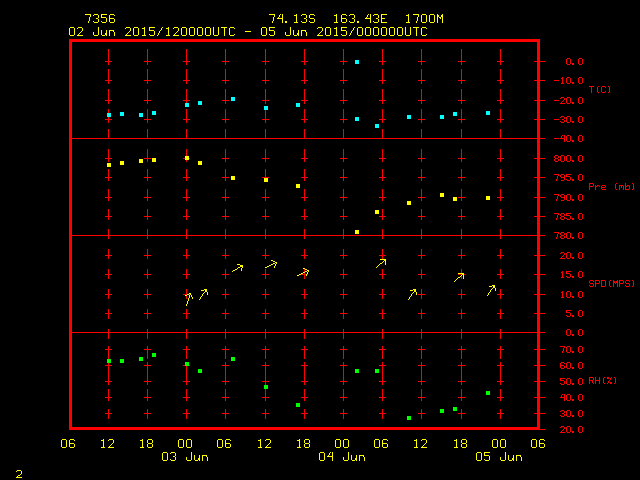
Task: Click the RH(%) humidity axis label
Action: coord(599,381)
